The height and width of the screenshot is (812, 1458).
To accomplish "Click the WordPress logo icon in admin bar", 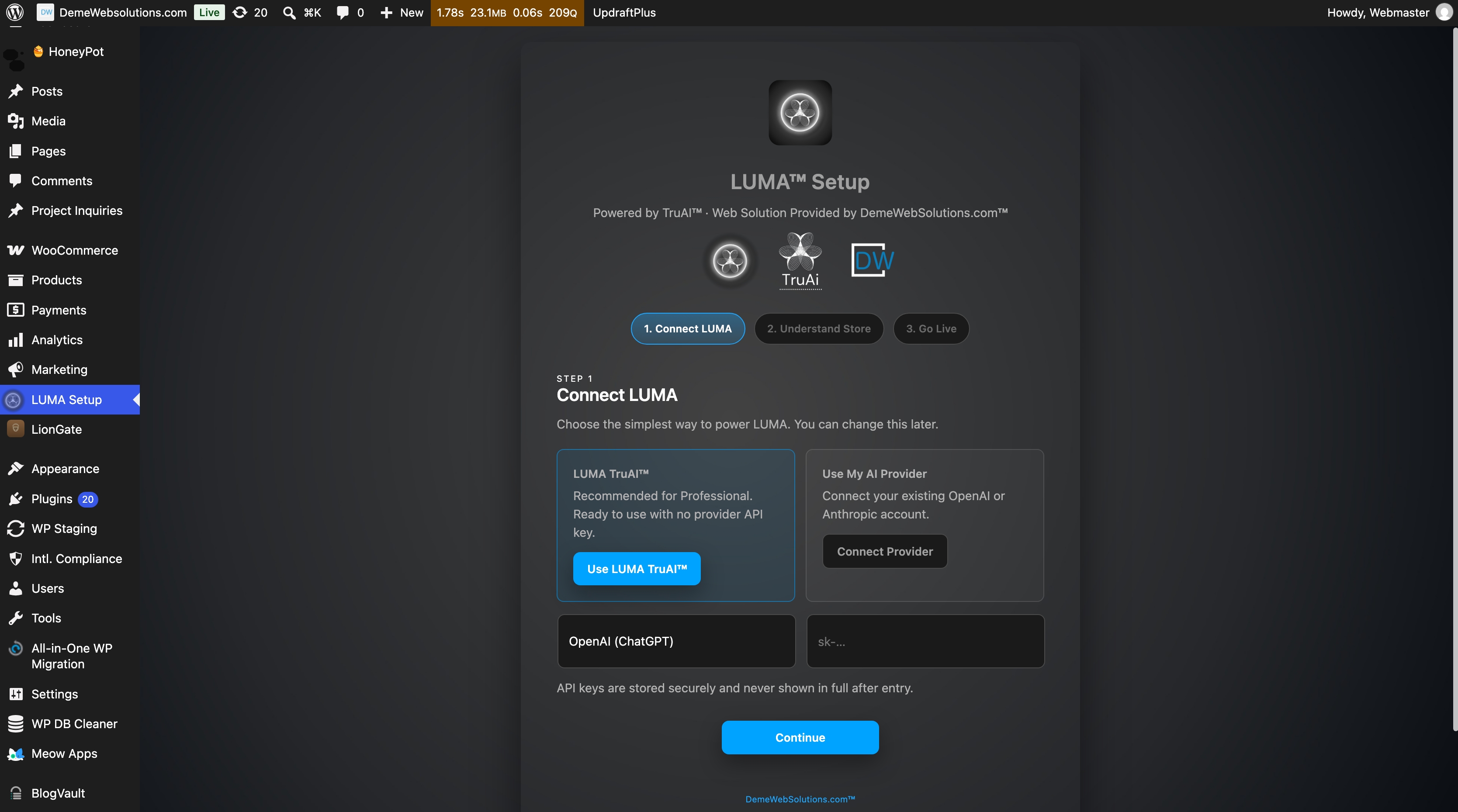I will (x=15, y=13).
